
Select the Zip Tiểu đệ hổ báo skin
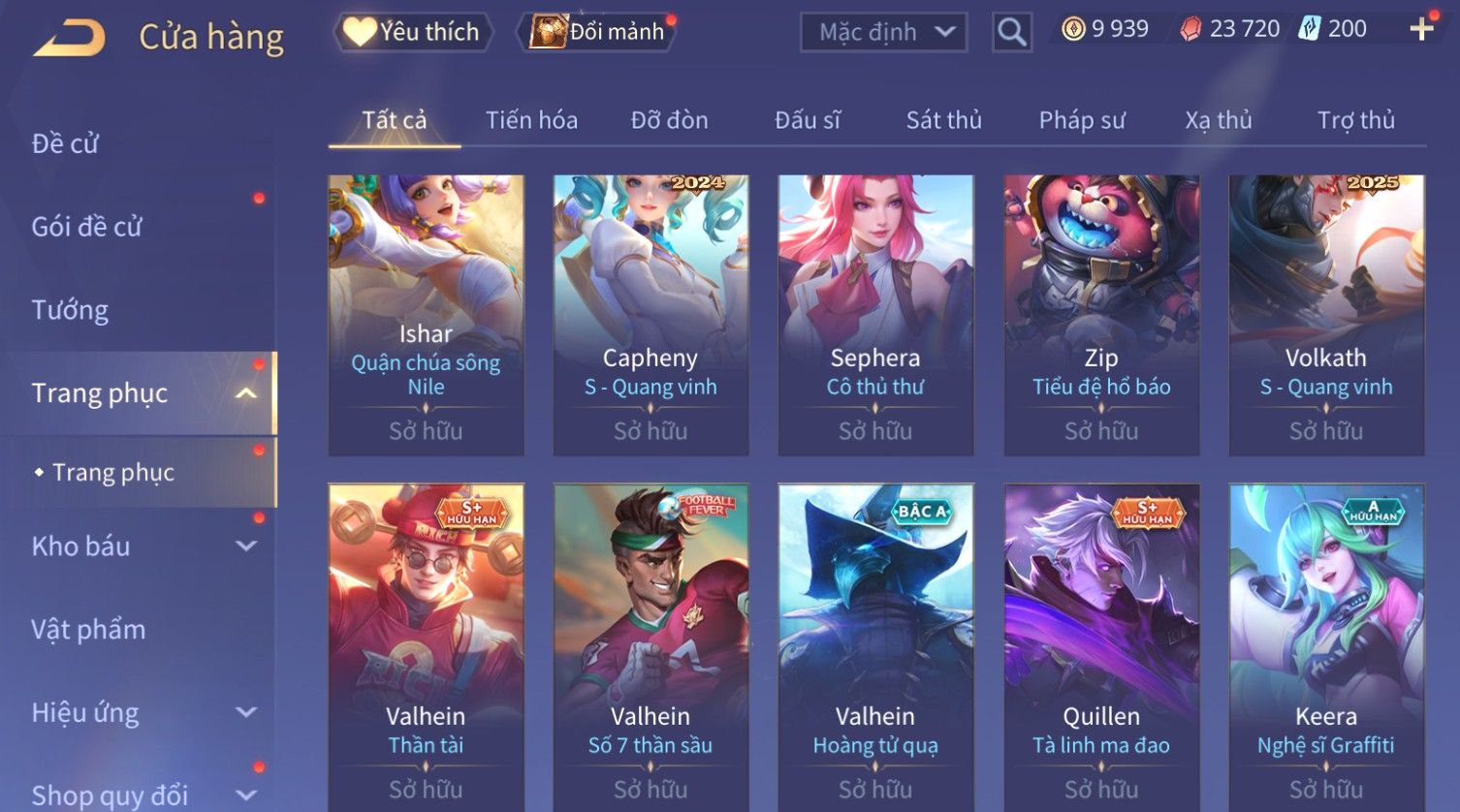[1101, 315]
